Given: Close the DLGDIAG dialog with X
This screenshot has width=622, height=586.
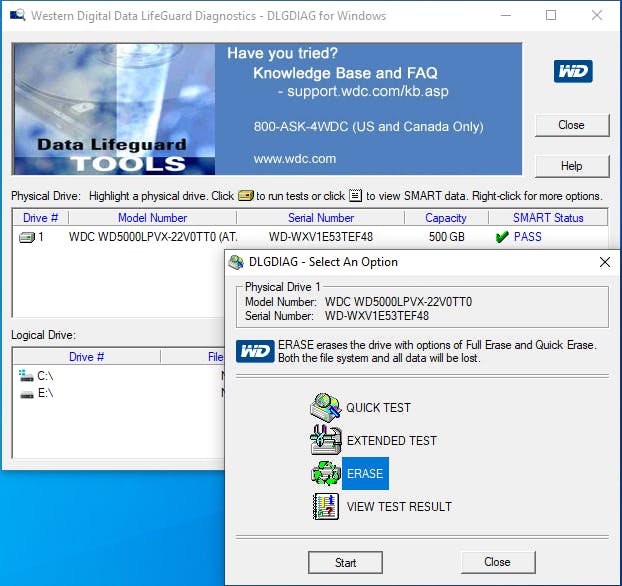Looking at the screenshot, I should (604, 262).
